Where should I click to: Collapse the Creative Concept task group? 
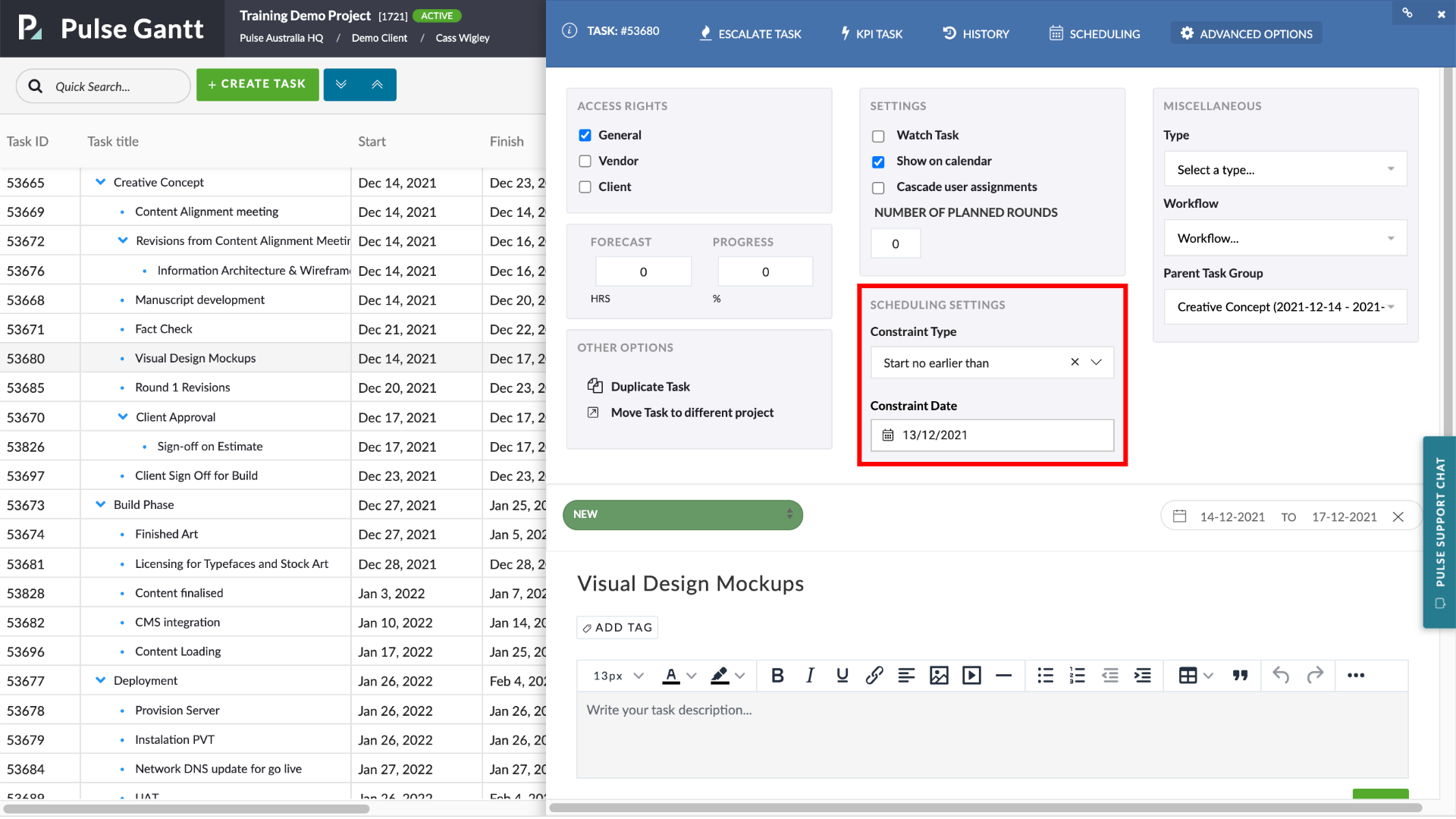[100, 182]
